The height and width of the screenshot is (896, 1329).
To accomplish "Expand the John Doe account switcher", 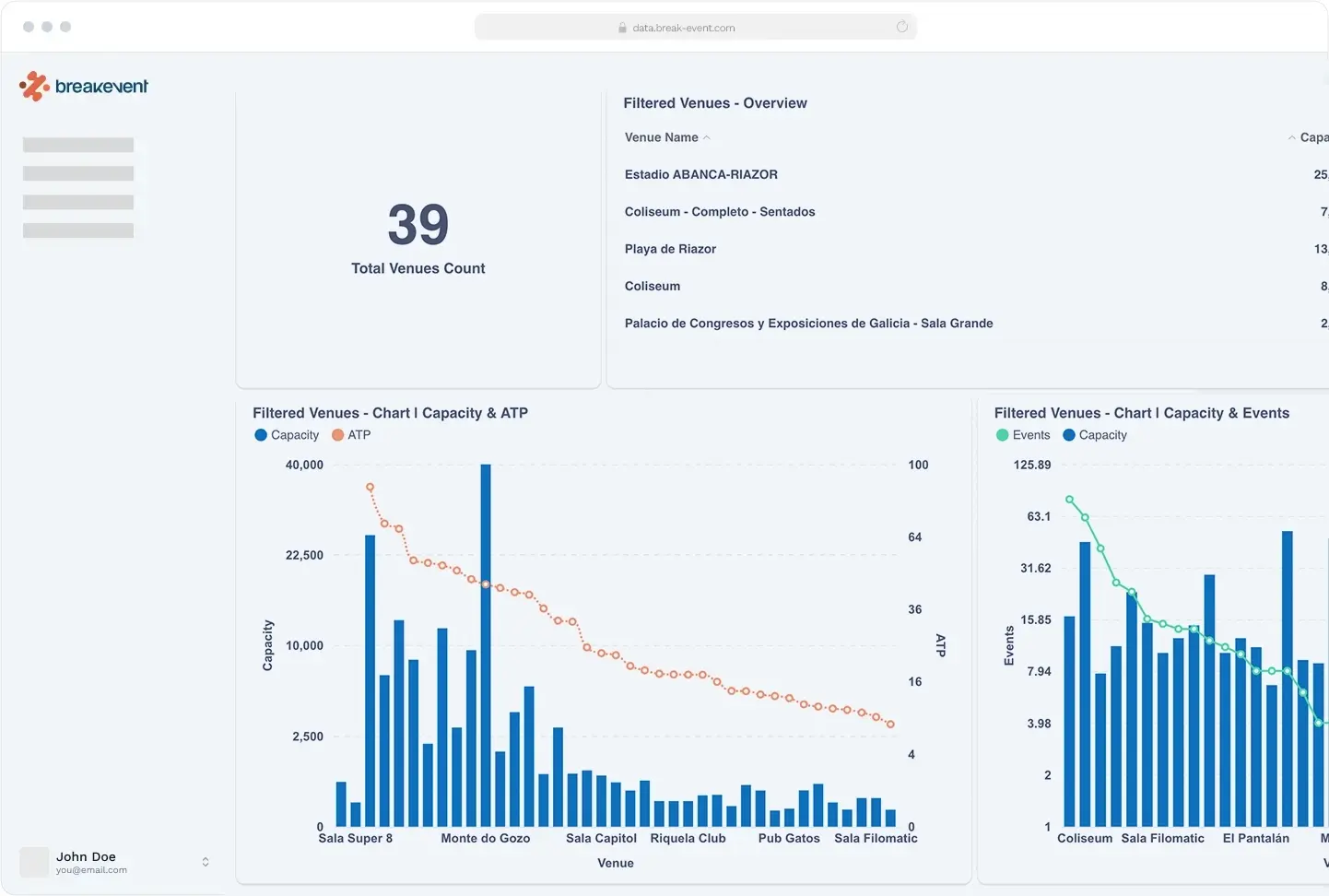I will [x=206, y=862].
